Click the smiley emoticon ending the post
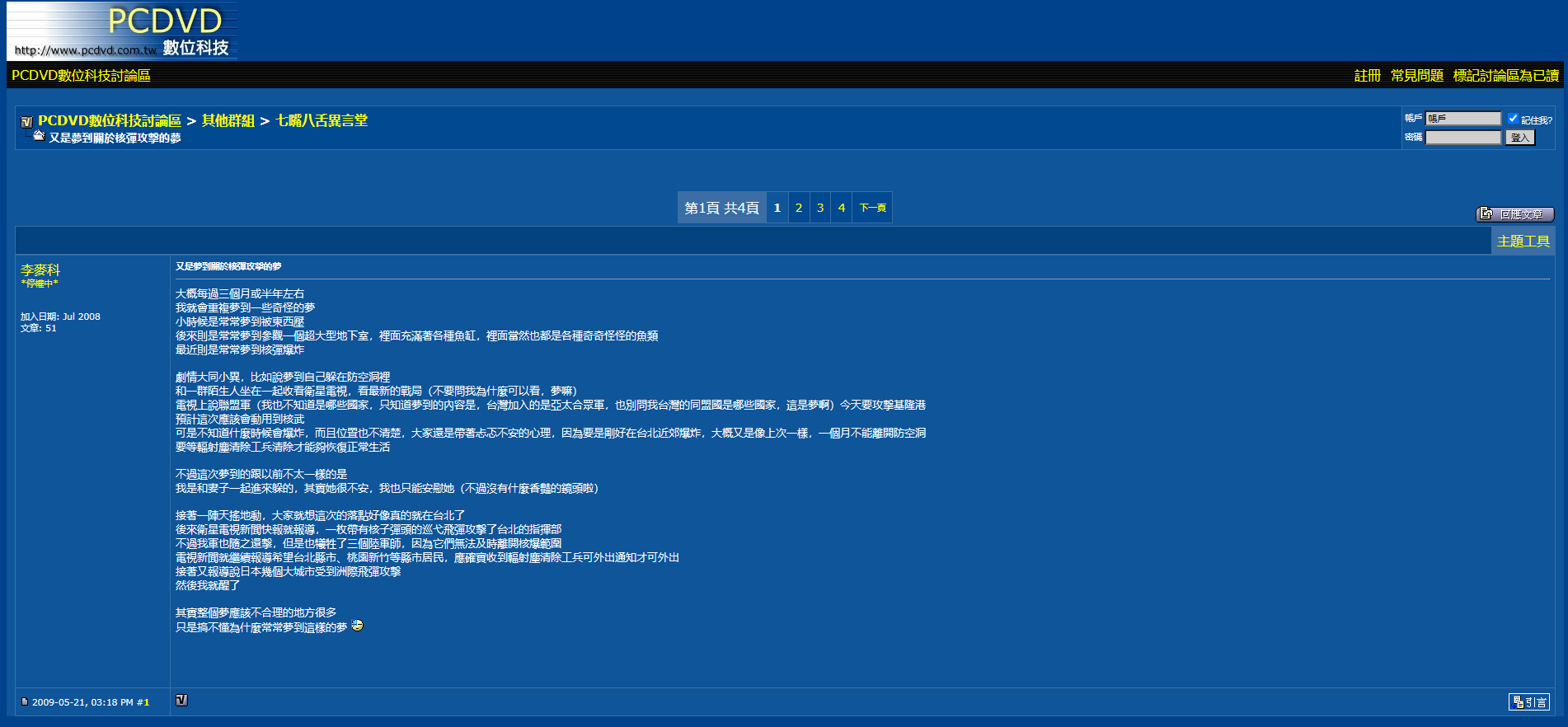Viewport: 1568px width, 727px height. (357, 626)
